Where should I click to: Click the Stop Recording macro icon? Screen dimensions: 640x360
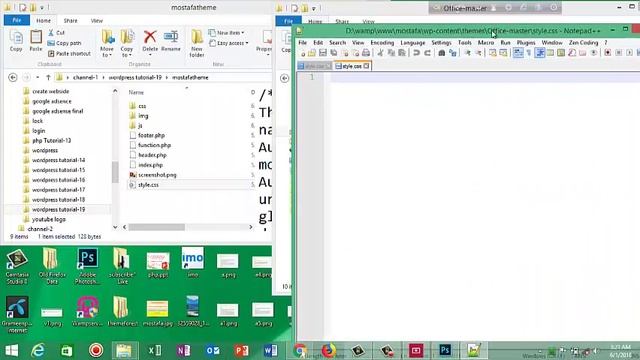(x=619, y=53)
